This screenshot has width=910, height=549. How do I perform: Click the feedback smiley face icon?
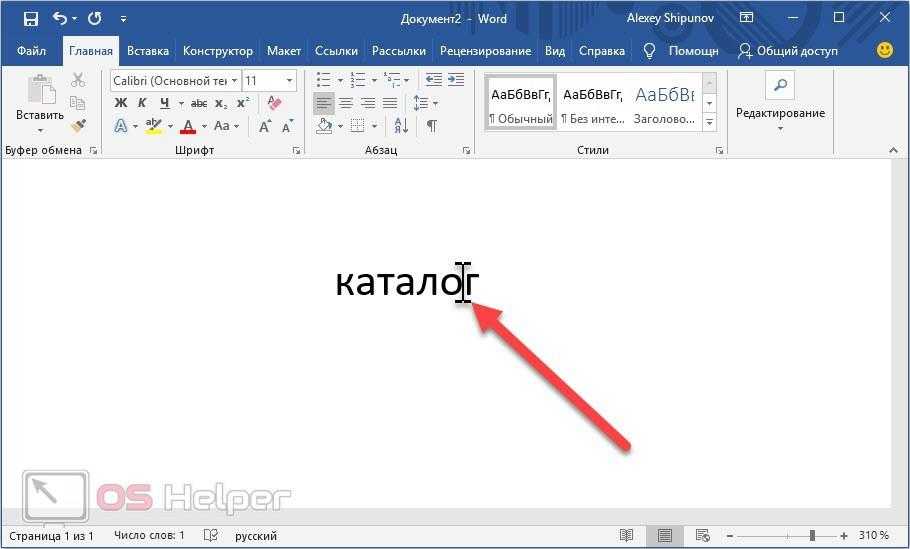884,50
